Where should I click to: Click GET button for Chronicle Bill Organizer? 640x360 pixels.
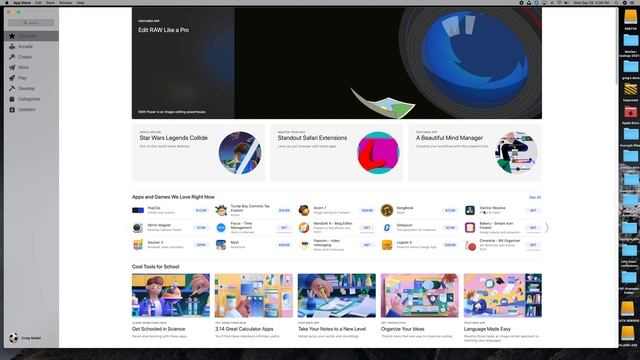(x=533, y=245)
